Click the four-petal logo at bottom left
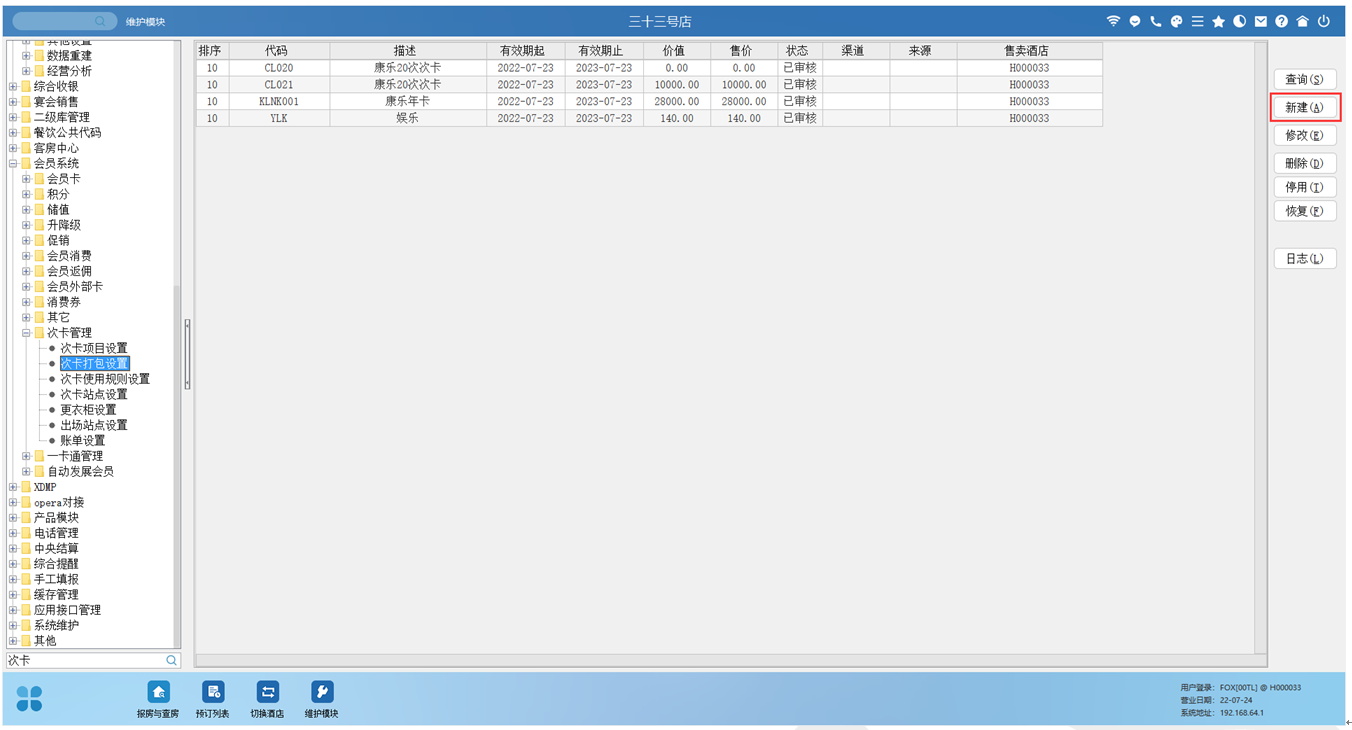 [29, 698]
